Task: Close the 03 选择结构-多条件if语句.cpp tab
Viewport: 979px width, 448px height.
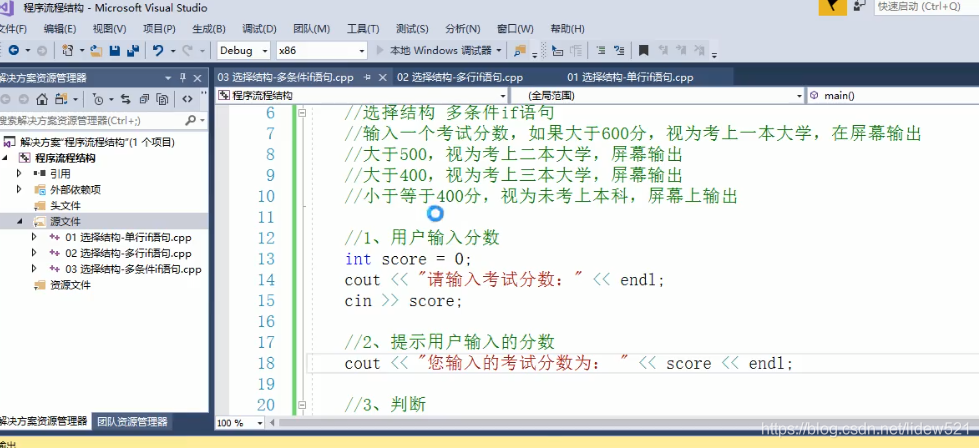Action: 383,77
